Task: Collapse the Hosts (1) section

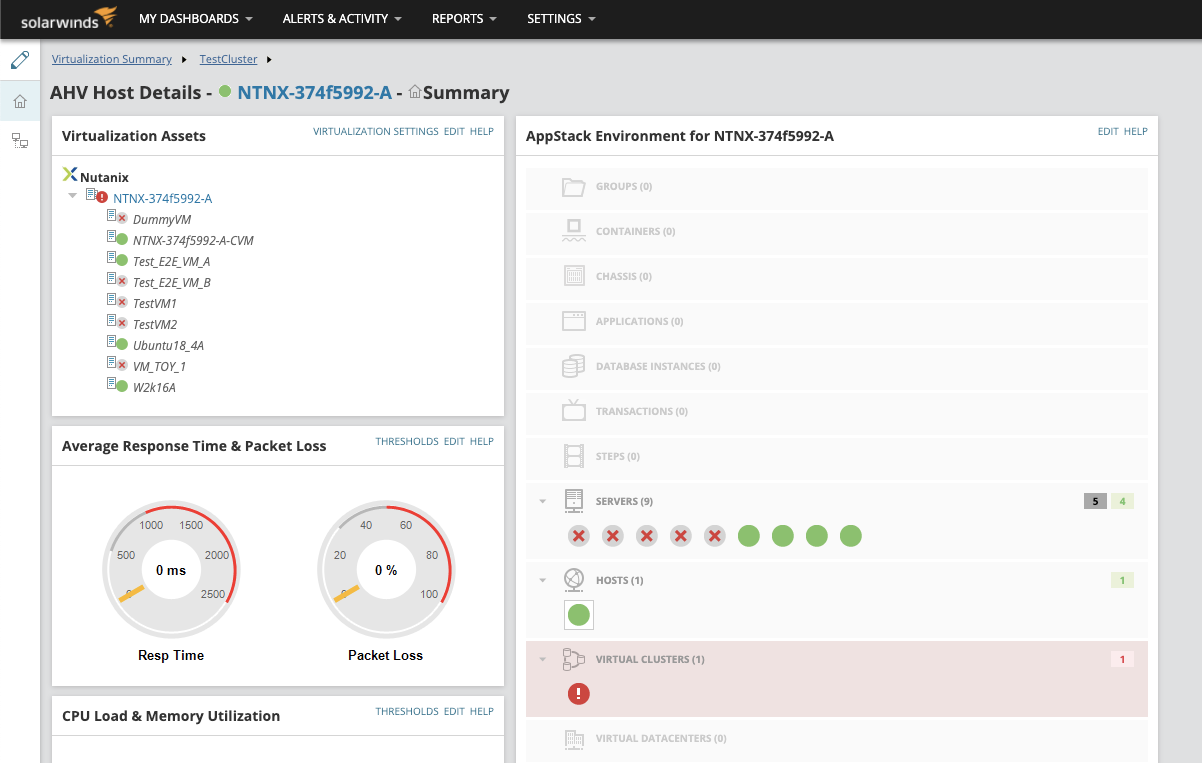Action: [x=542, y=580]
